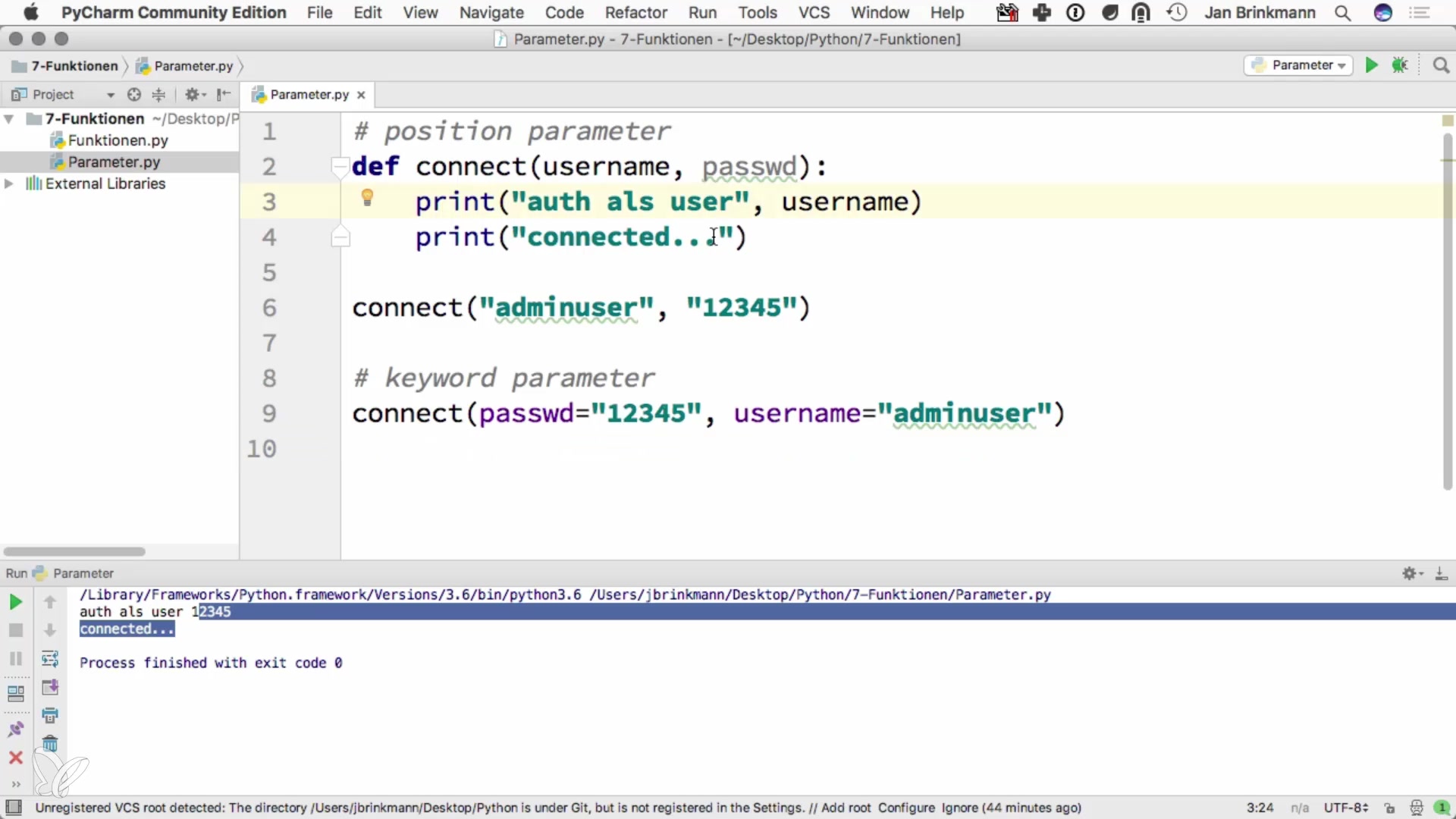
Task: Click the intention lightbulb on line 3
Action: coord(367,198)
